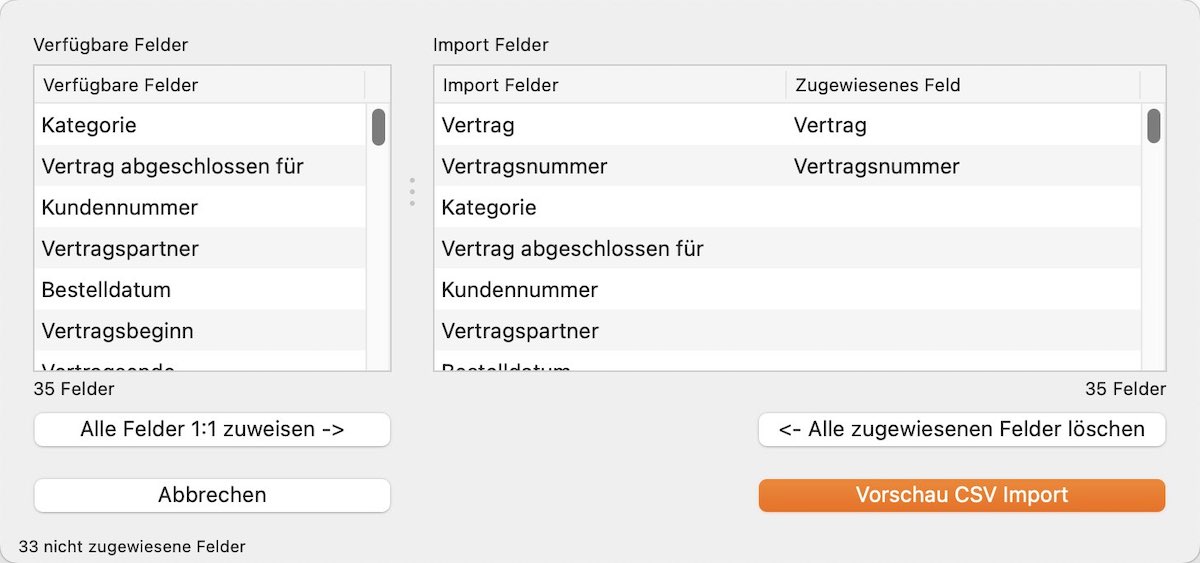Viewport: 1200px width, 563px height.
Task: Select Vertragspartner row in Import Felder table
Action: pos(788,331)
